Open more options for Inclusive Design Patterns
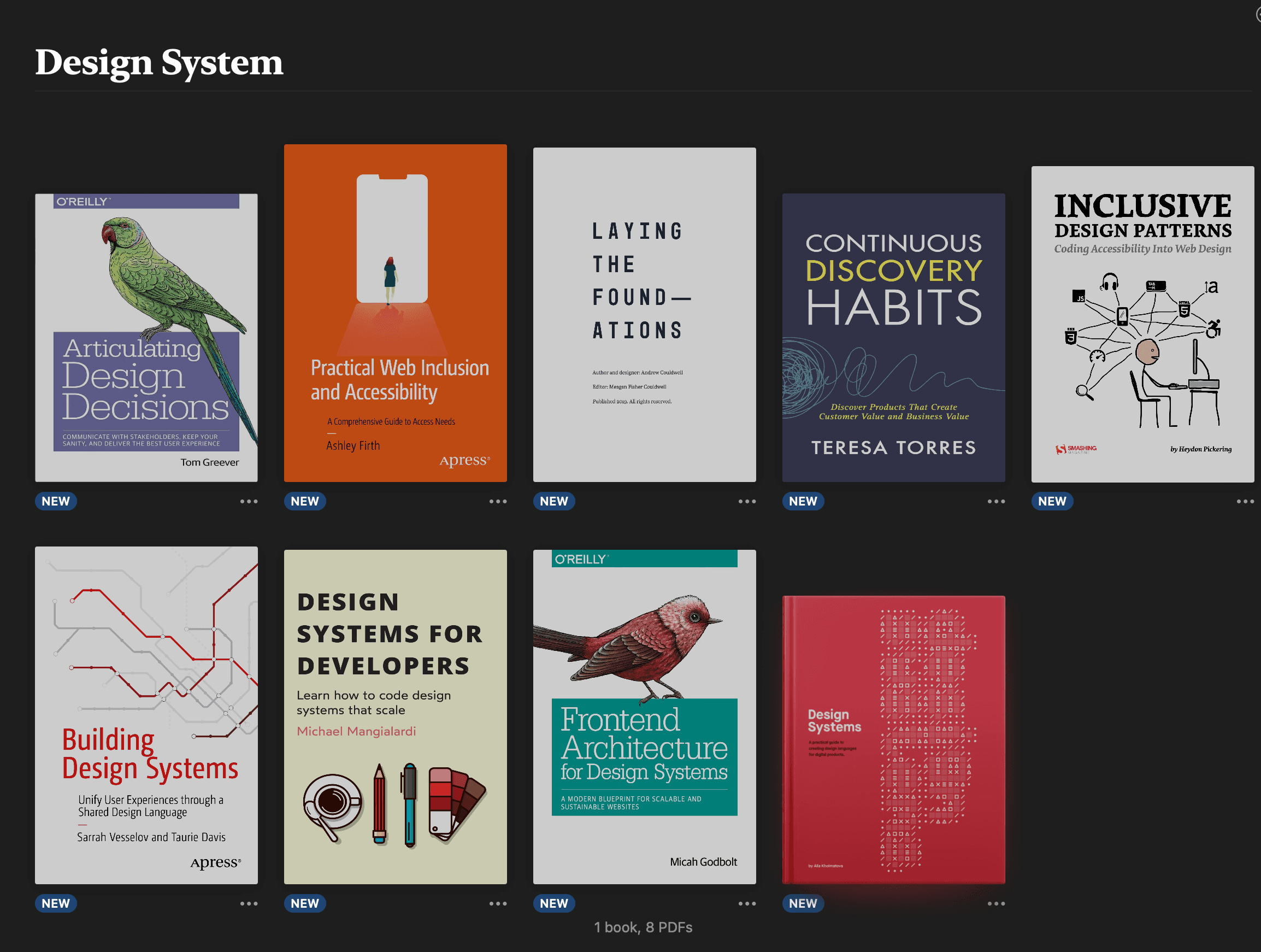This screenshot has width=1261, height=952. (1245, 501)
